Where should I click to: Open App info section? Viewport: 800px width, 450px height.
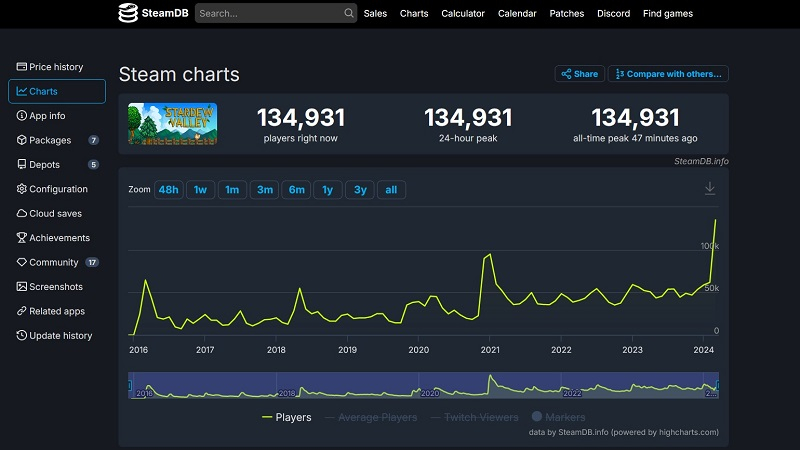point(57,116)
